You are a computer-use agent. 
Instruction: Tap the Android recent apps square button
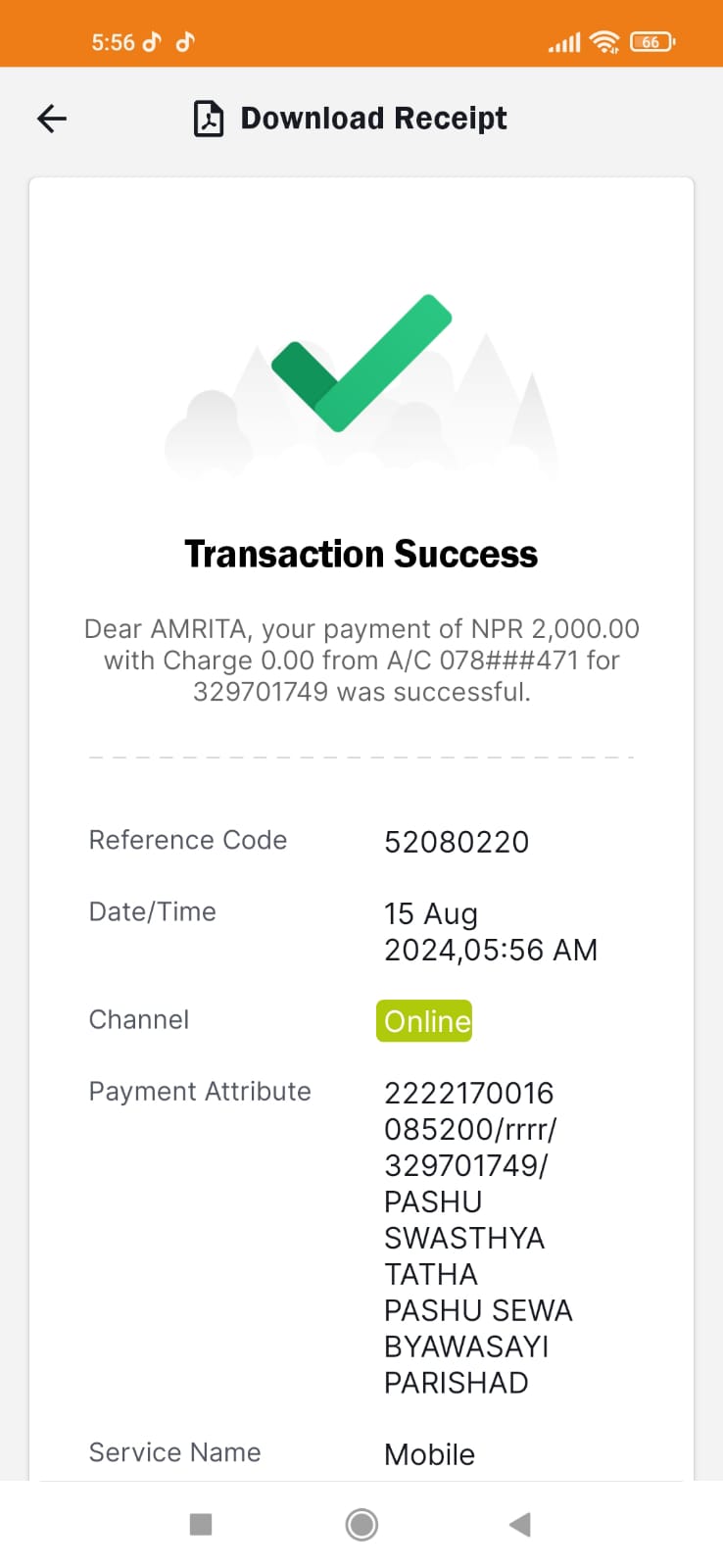pos(201,1524)
